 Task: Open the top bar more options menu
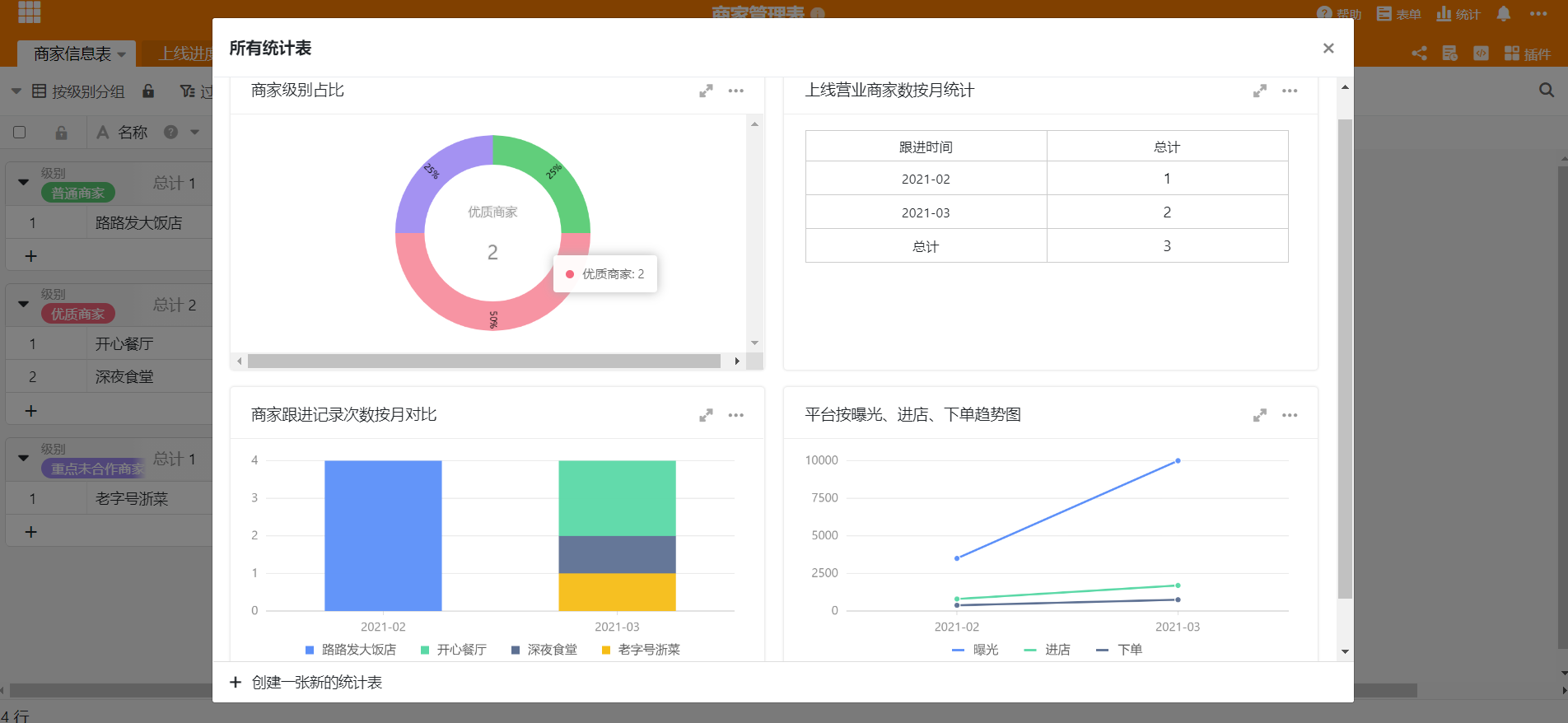[1538, 13]
